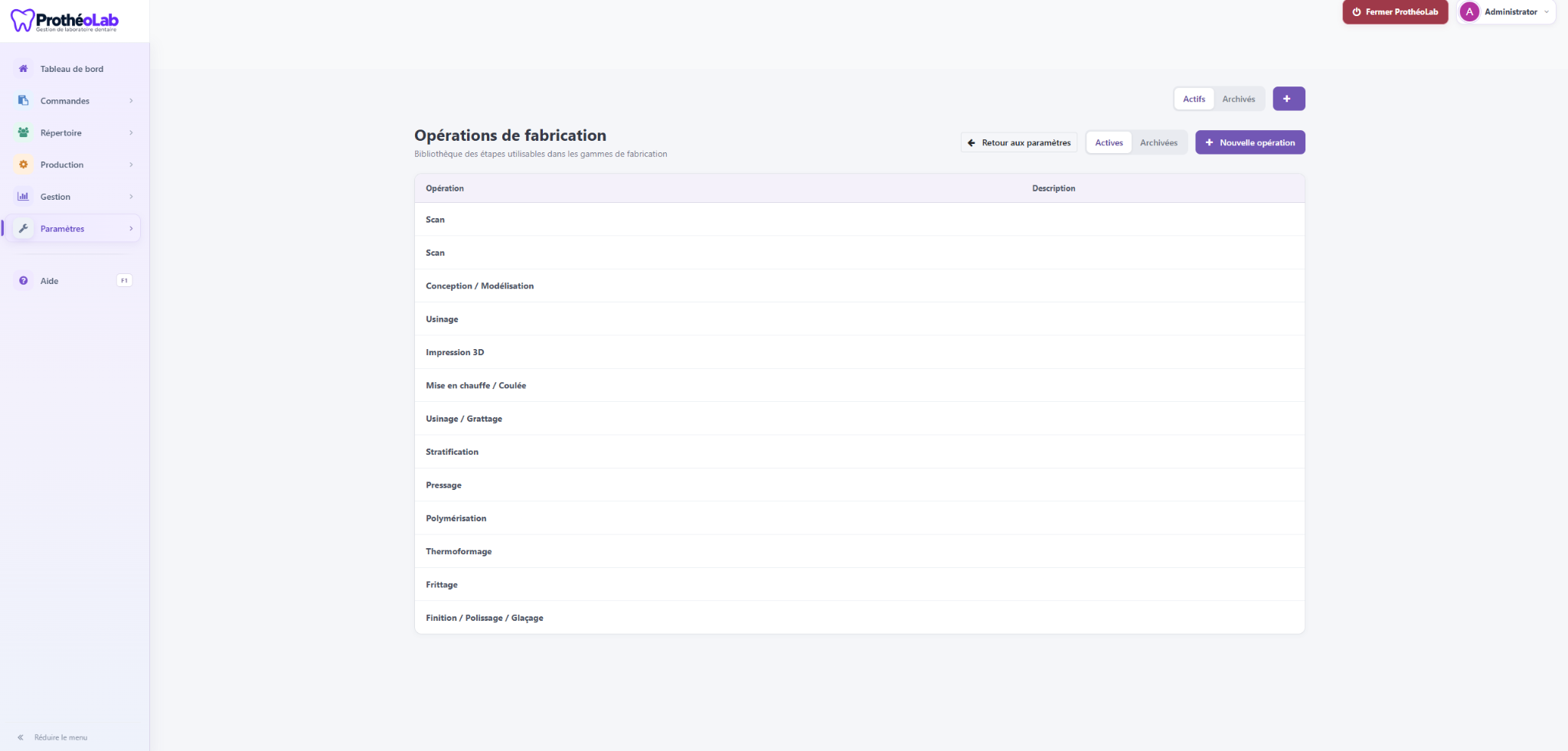The height and width of the screenshot is (751, 1568).
Task: Select the Pressage row
Action: 859,485
